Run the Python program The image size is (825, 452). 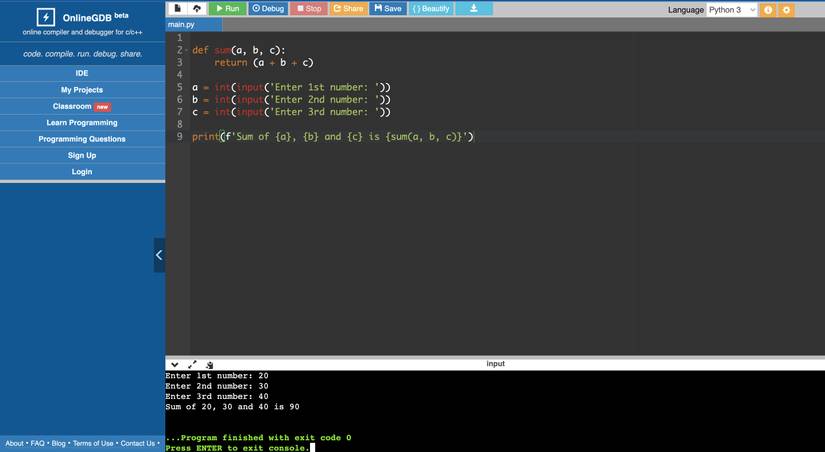(x=227, y=8)
